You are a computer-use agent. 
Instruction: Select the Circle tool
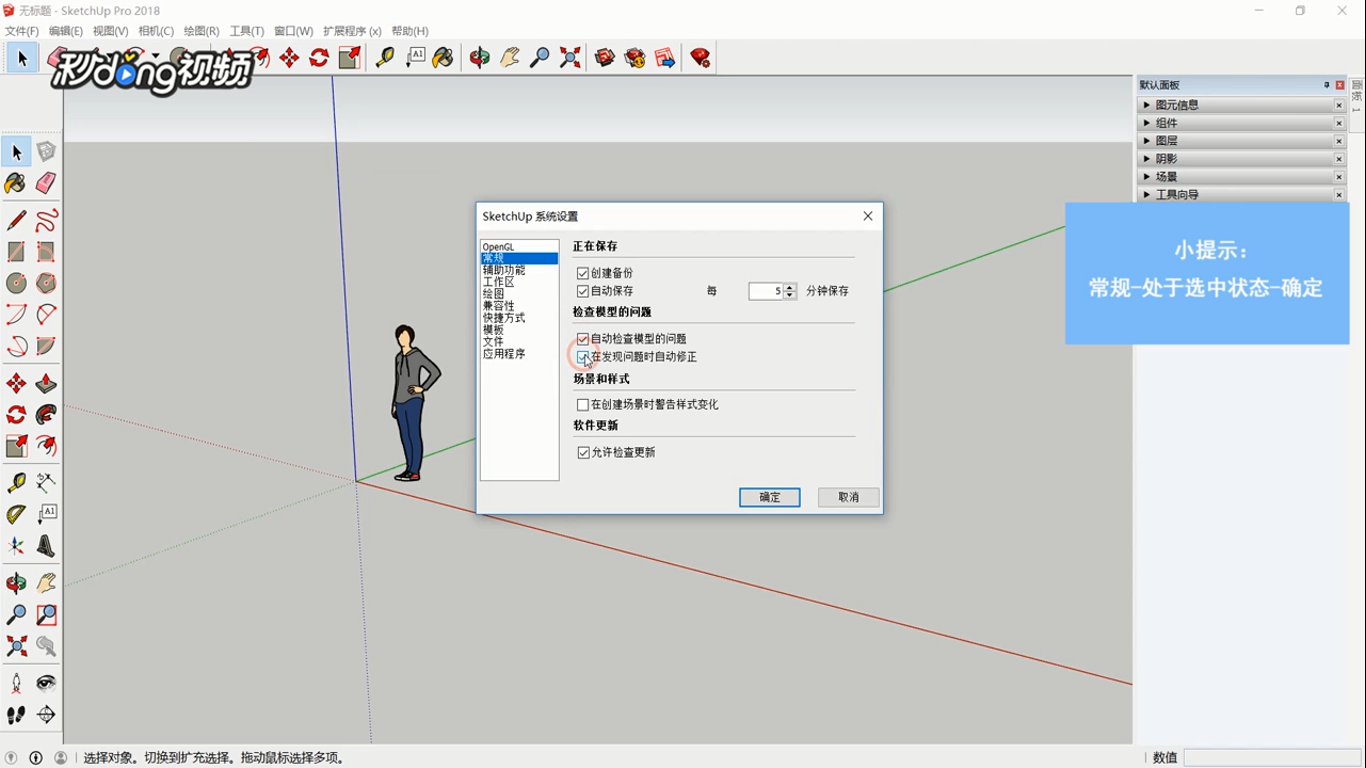[16, 283]
